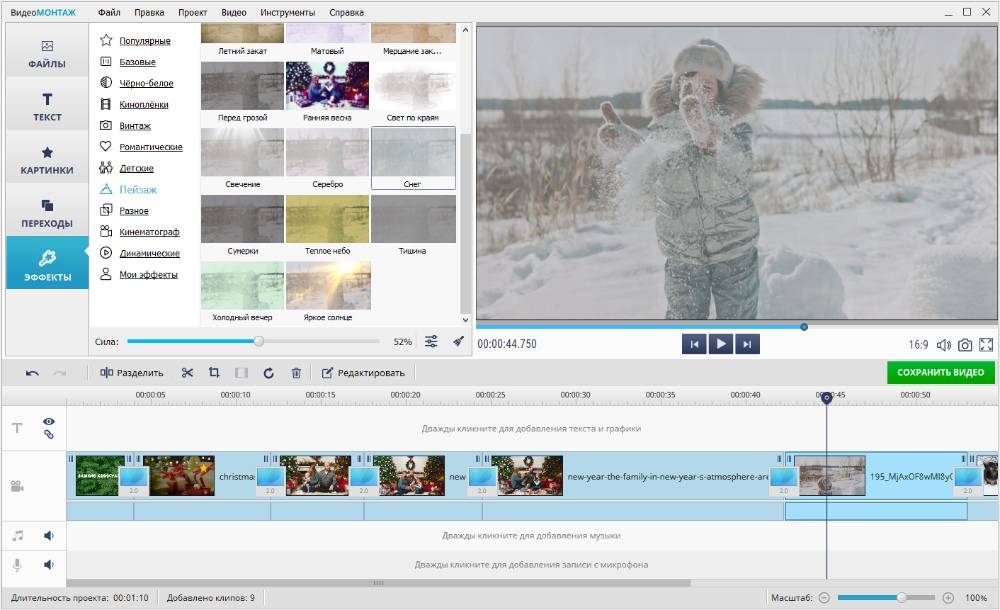1000x610 pixels.
Task: Open effect settings sliders icon
Action: pyautogui.click(x=431, y=341)
